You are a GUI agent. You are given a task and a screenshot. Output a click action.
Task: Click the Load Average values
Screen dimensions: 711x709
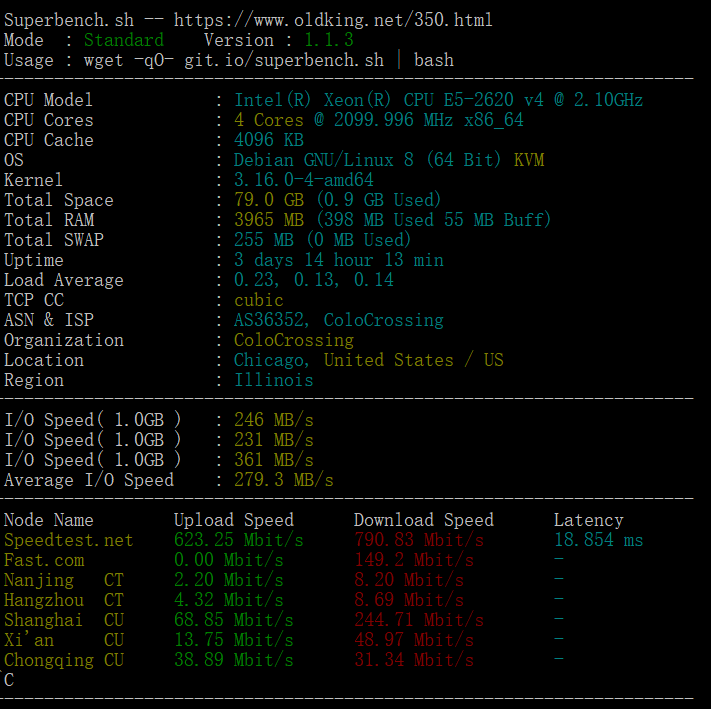pos(313,280)
